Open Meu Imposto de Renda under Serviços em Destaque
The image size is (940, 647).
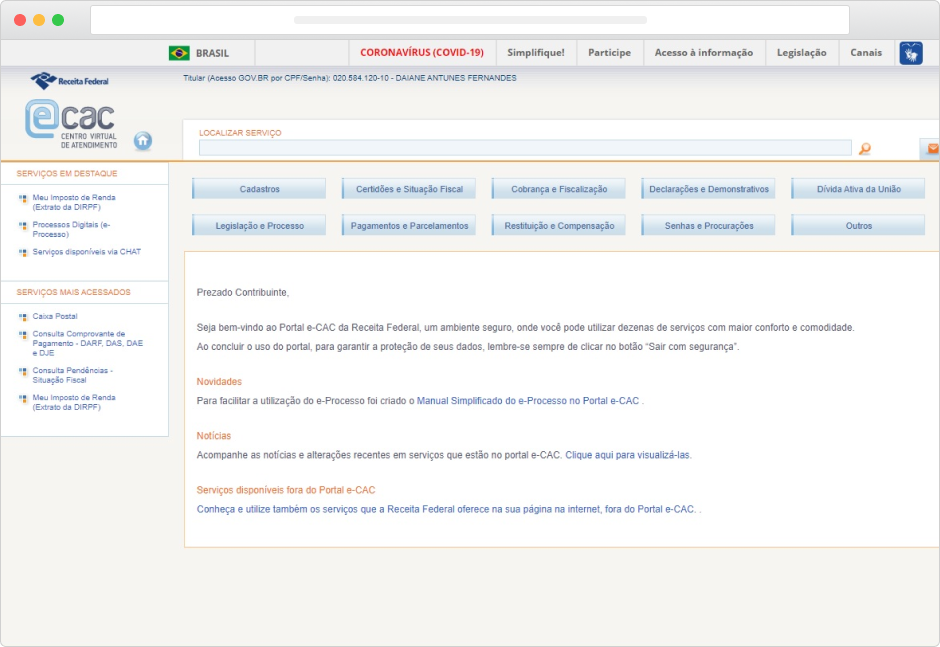click(74, 202)
